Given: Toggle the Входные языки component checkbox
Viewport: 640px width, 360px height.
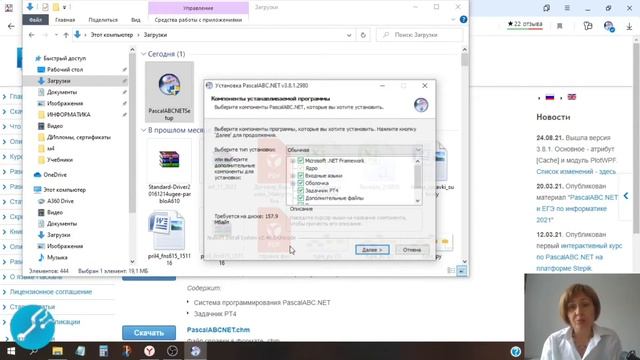Looking at the screenshot, I should point(301,176).
